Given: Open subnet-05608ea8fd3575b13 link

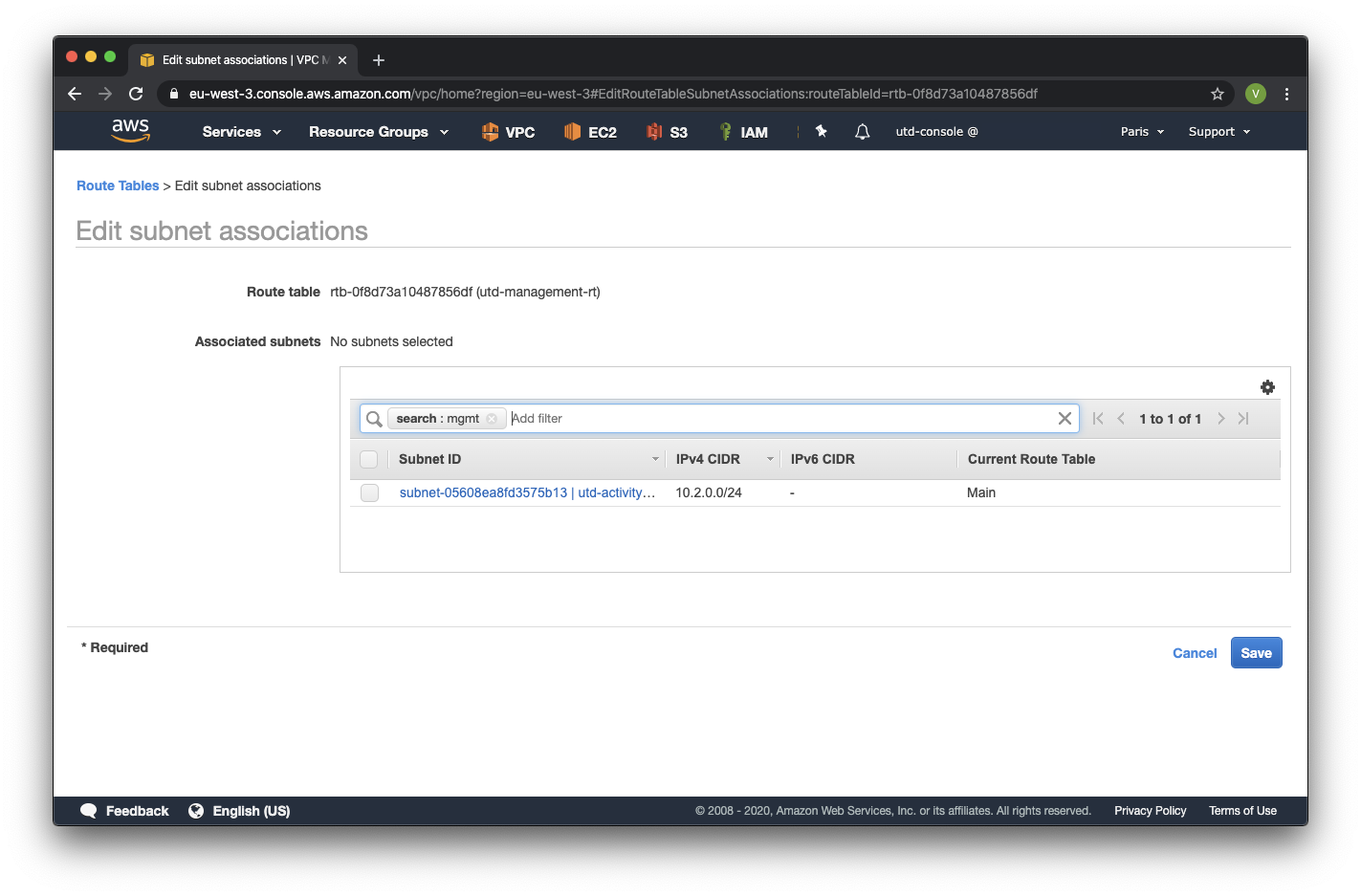Looking at the screenshot, I should (x=527, y=492).
